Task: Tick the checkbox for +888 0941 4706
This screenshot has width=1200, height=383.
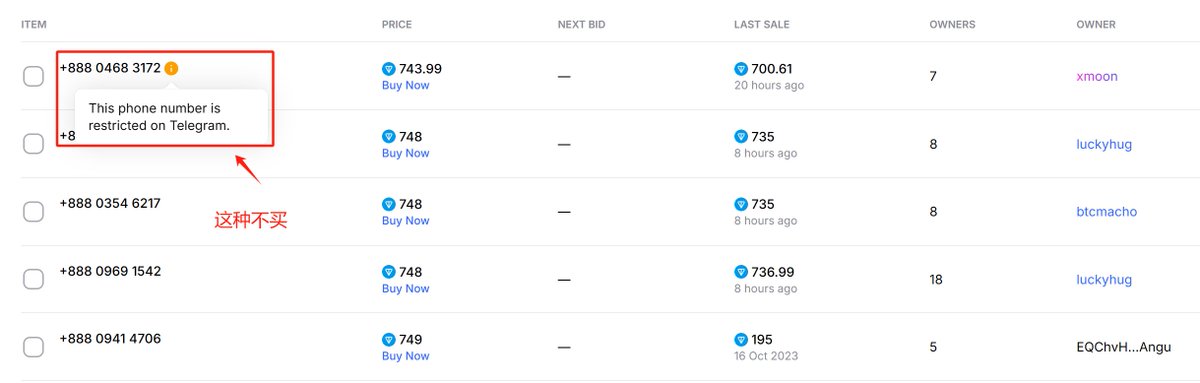Action: (x=33, y=347)
